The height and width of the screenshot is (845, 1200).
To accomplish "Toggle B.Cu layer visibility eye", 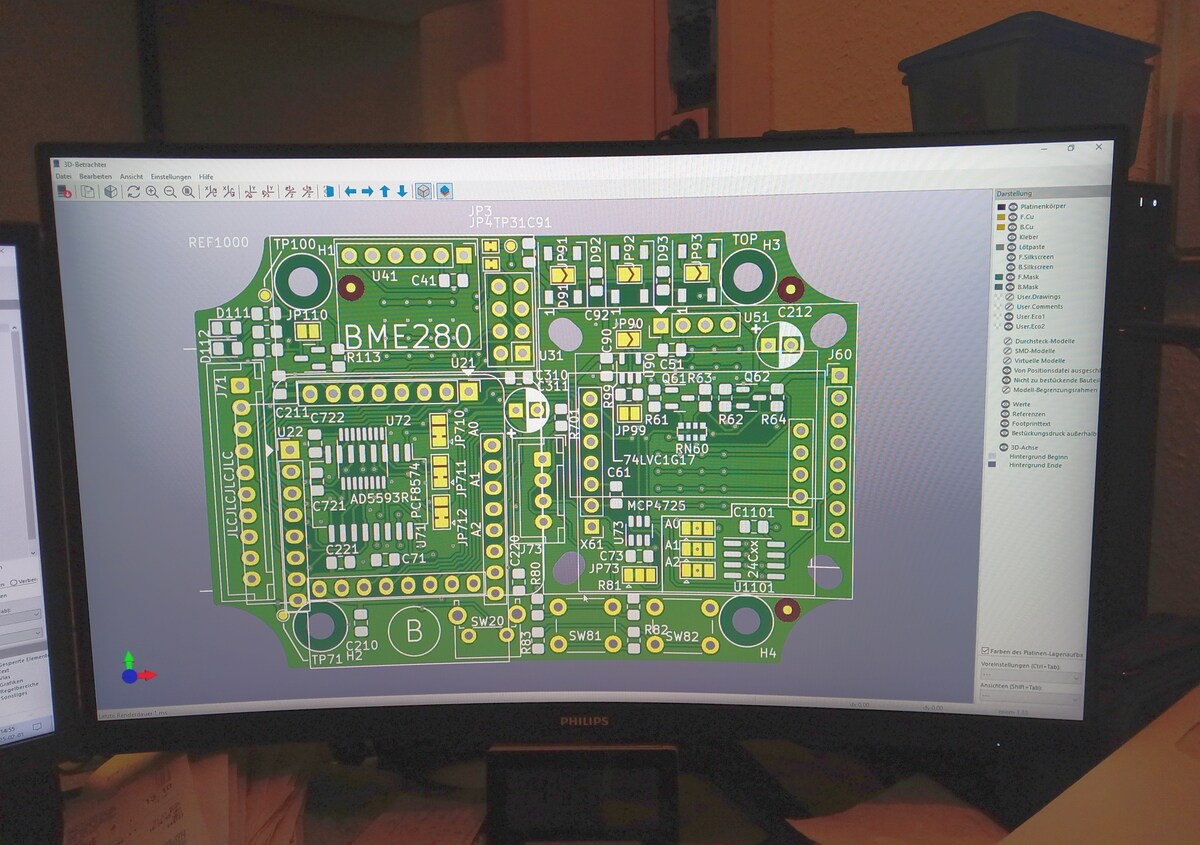I will coord(1013,227).
